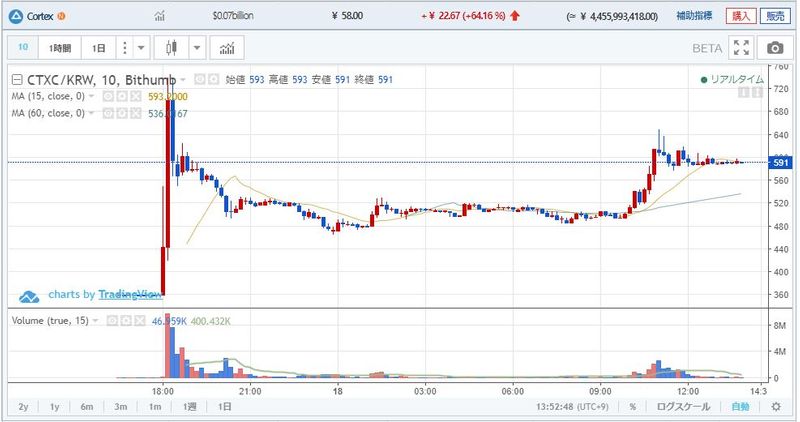
Task: Remove the MA (15, close, 0) indicator
Action: (134, 96)
